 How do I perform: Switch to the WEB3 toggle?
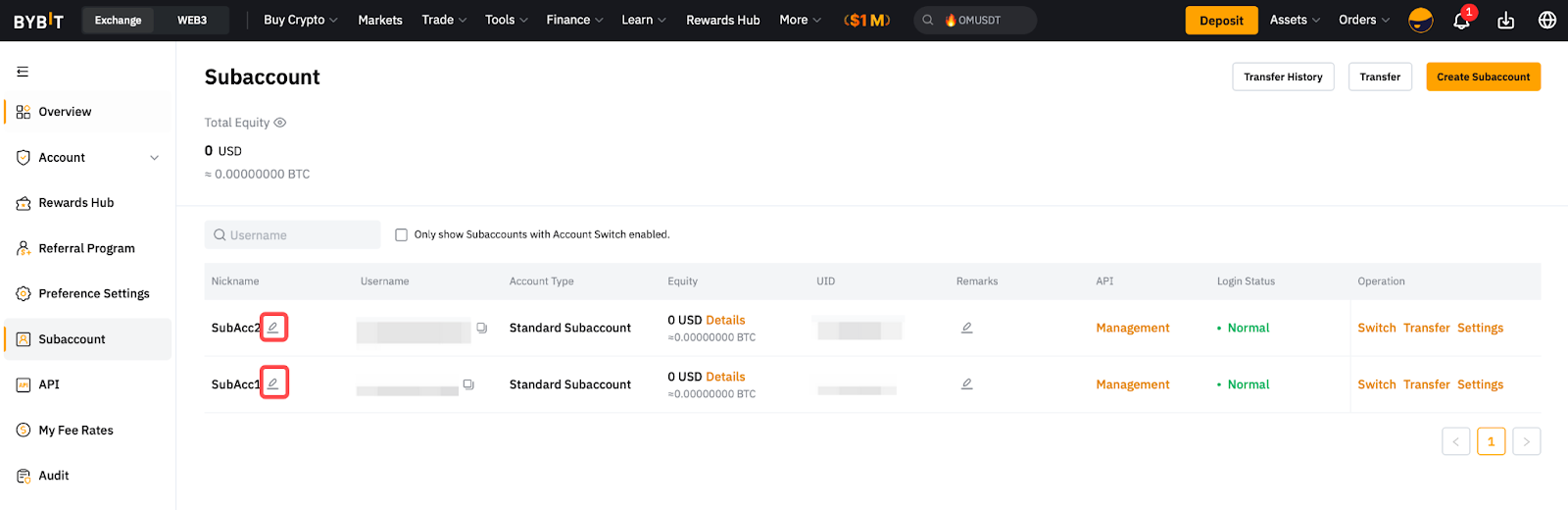click(192, 21)
